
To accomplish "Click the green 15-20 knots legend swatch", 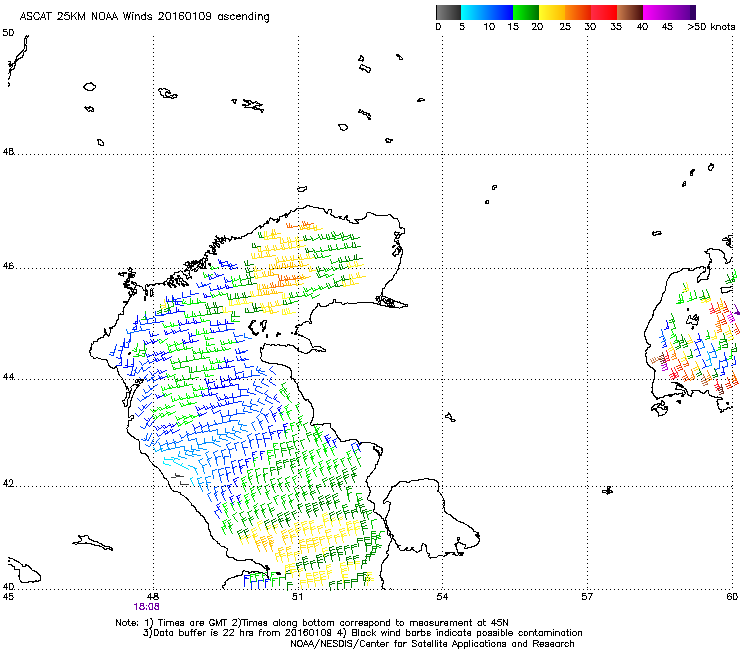I will point(526,12).
